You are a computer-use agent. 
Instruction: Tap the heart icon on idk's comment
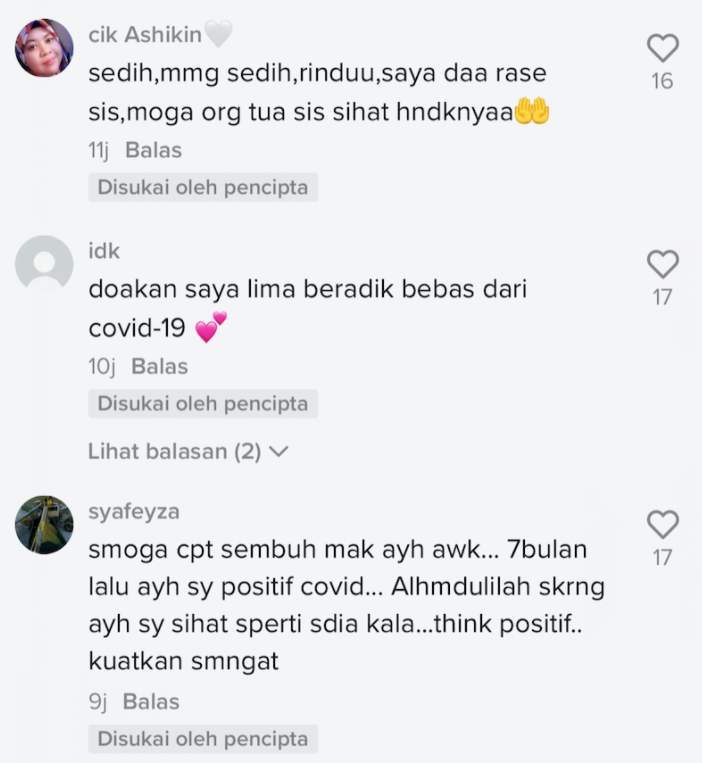pyautogui.click(x=663, y=264)
